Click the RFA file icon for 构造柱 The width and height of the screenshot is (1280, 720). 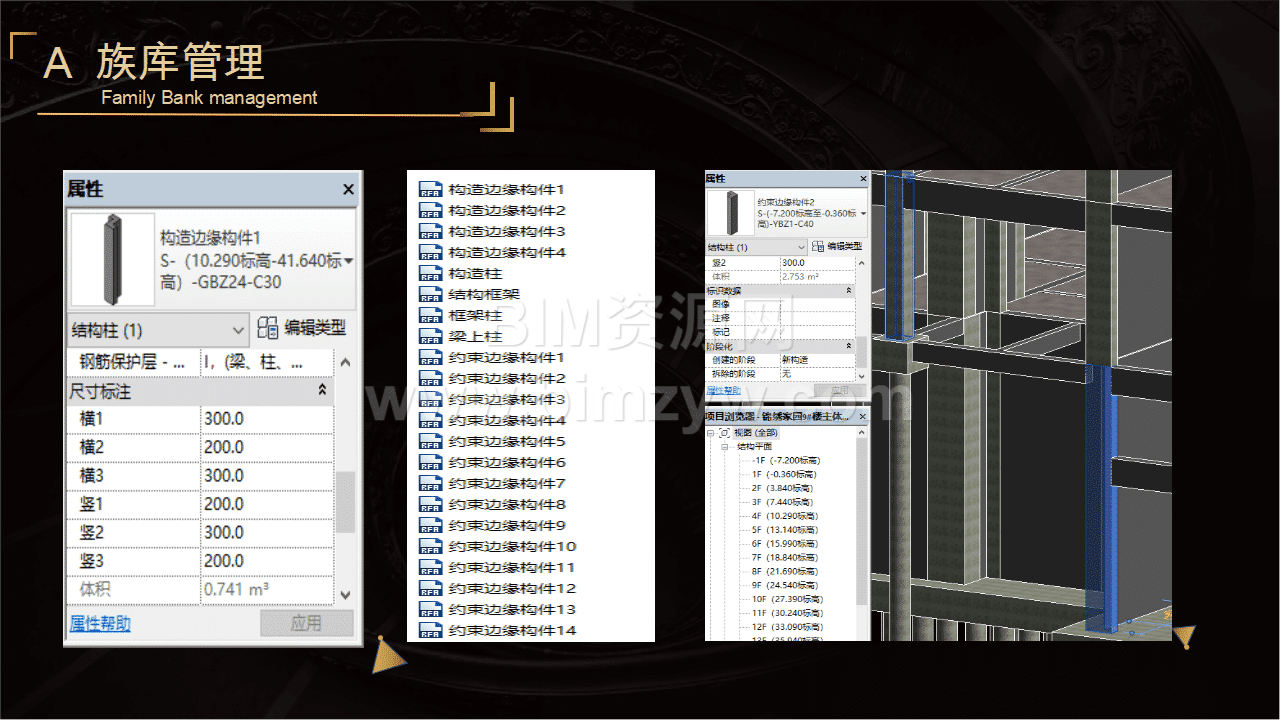click(430, 273)
